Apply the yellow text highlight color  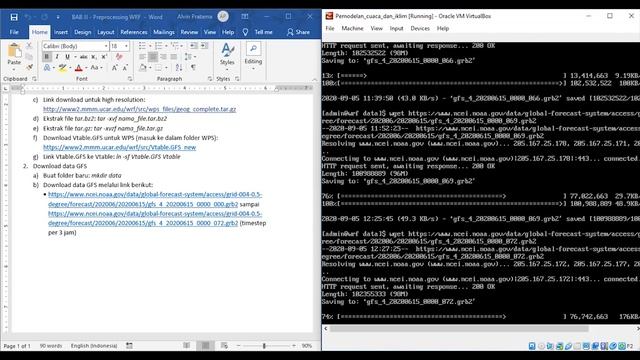[62, 68]
